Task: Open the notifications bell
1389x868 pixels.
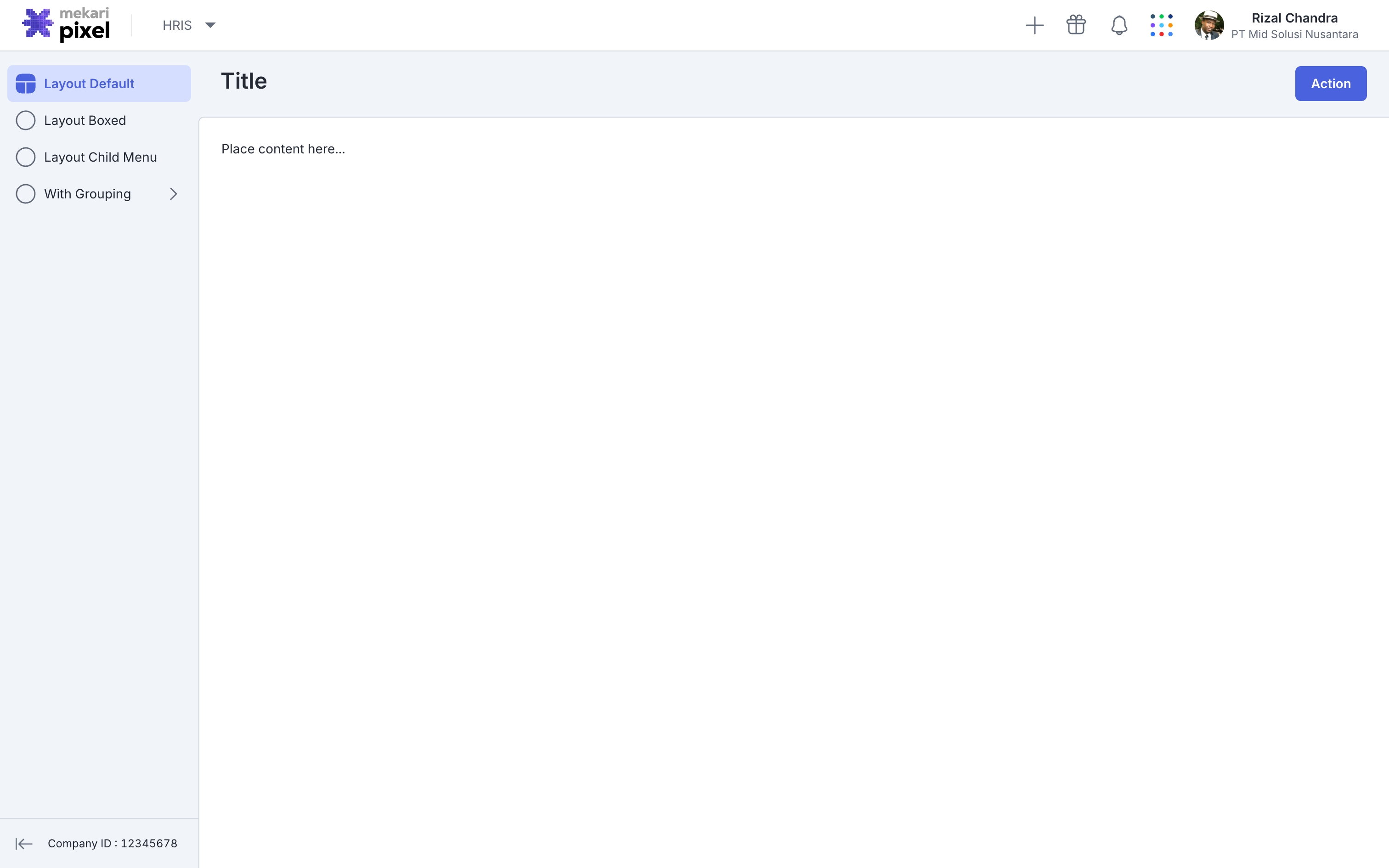Action: (1118, 25)
